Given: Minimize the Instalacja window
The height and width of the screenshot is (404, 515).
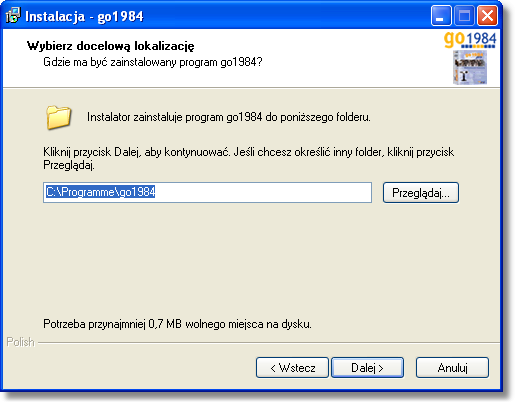Looking at the screenshot, I should [x=441, y=16].
